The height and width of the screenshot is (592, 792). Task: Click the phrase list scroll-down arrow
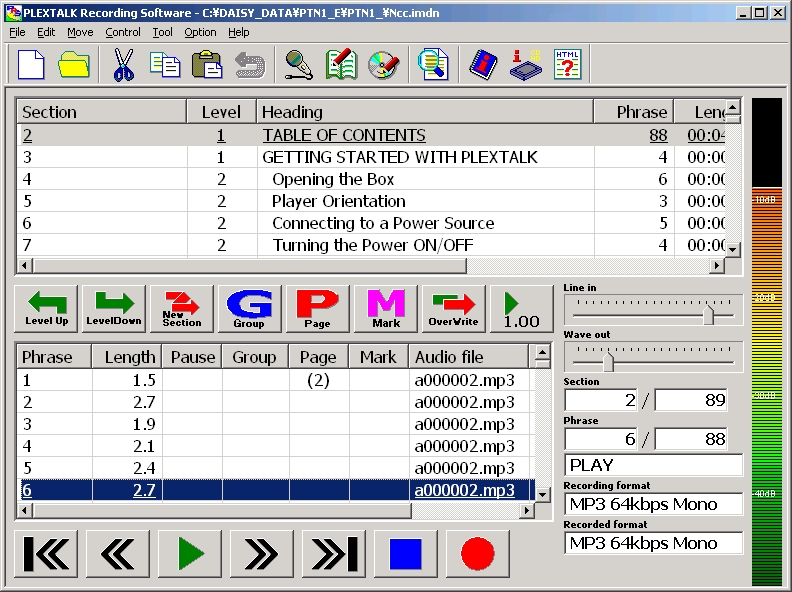tap(542, 495)
